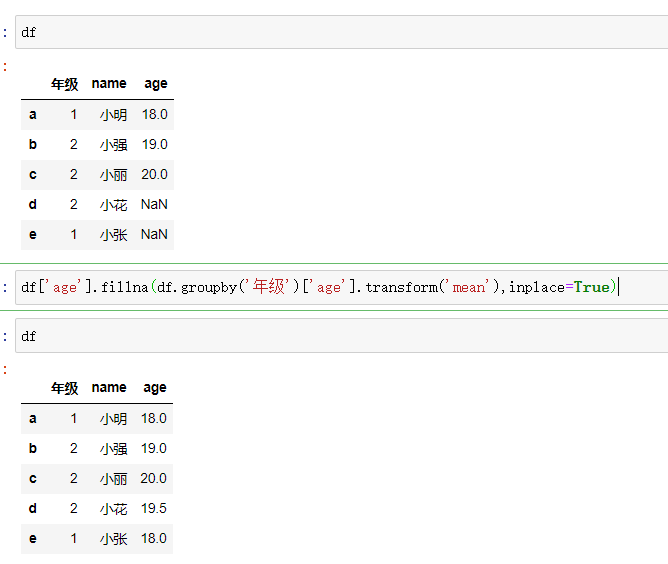Select 小强 in the upper table
The width and height of the screenshot is (668, 564).
113,145
